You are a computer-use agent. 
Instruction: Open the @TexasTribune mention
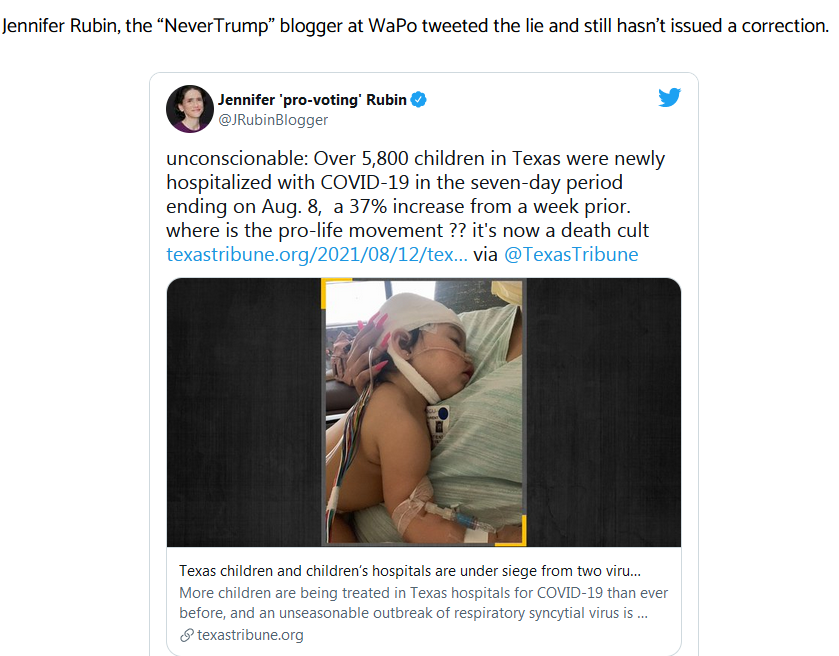tap(571, 254)
